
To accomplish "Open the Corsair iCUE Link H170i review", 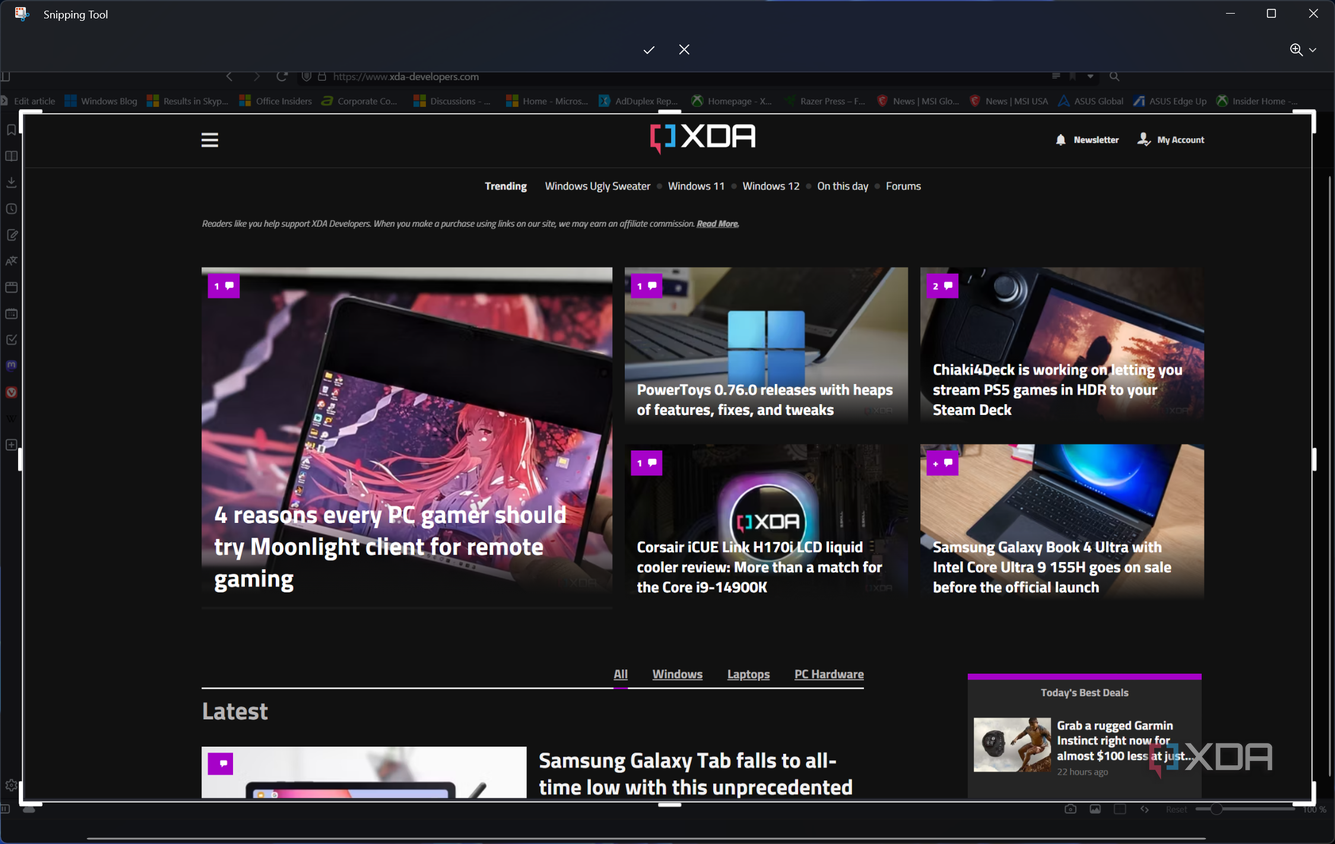I will point(760,567).
